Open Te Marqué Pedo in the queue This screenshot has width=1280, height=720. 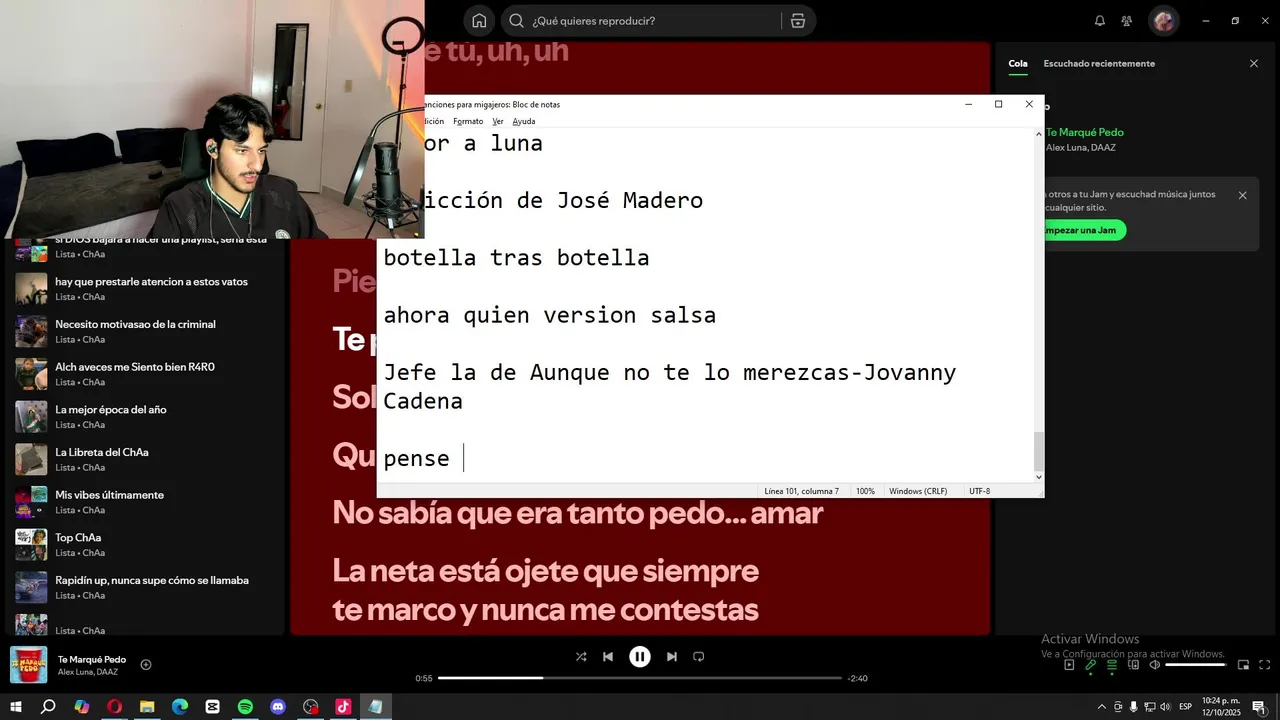[1084, 132]
